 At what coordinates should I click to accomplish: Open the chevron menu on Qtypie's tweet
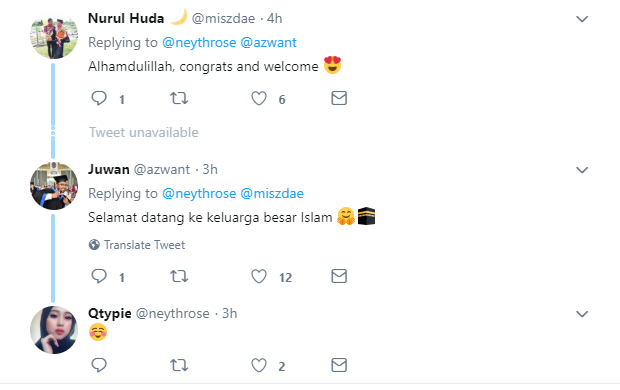tap(582, 314)
